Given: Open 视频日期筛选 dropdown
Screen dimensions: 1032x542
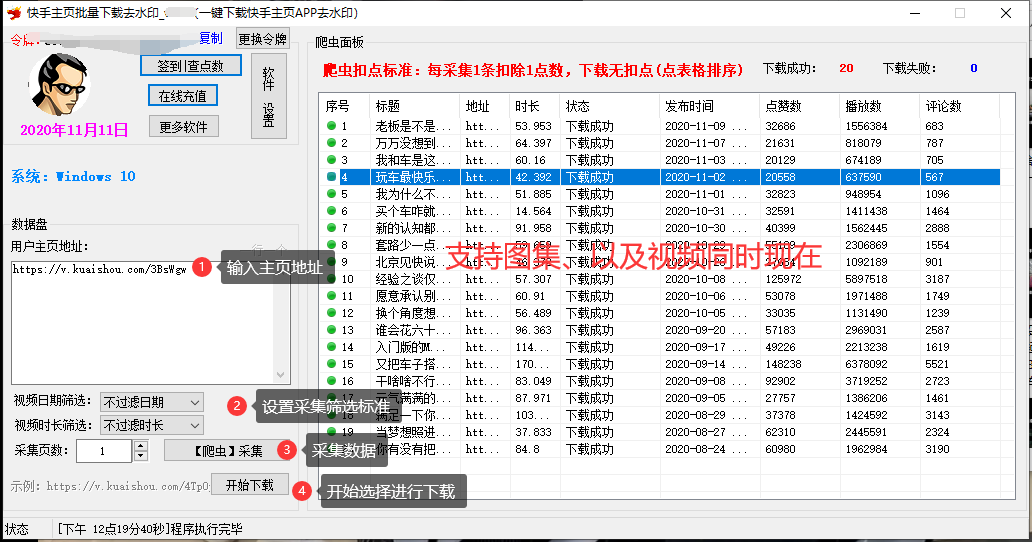Looking at the screenshot, I should tap(152, 402).
